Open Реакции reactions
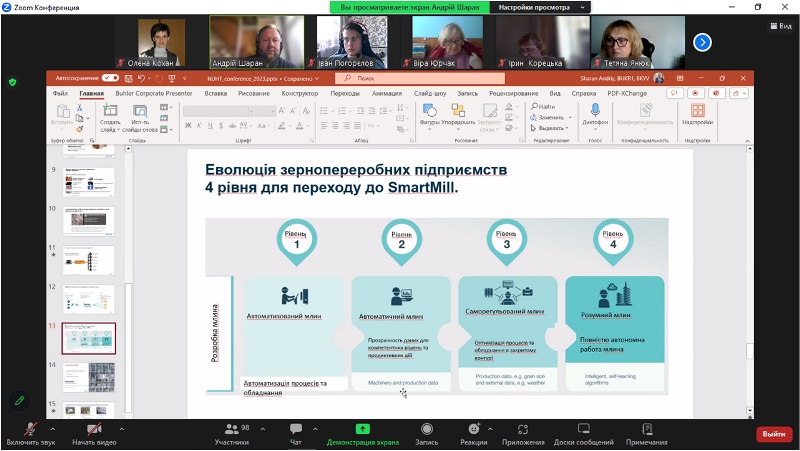 [474, 429]
